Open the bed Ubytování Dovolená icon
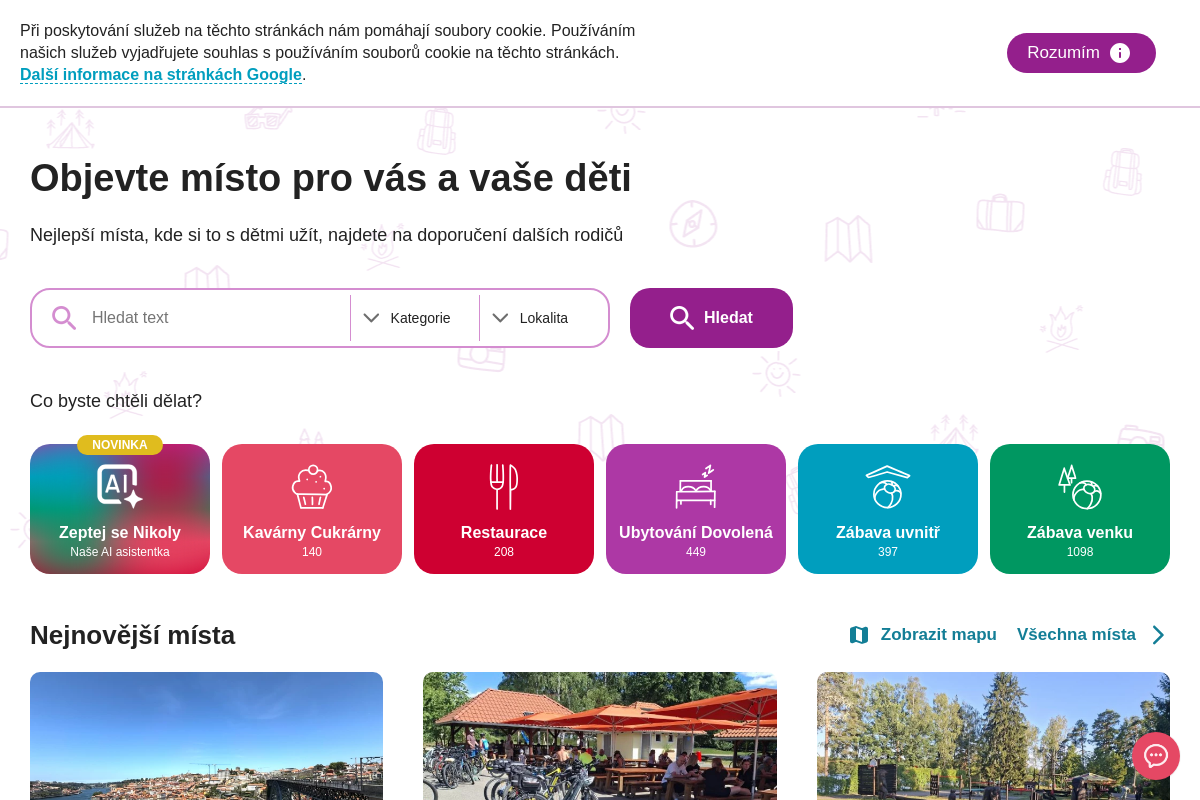 [696, 487]
